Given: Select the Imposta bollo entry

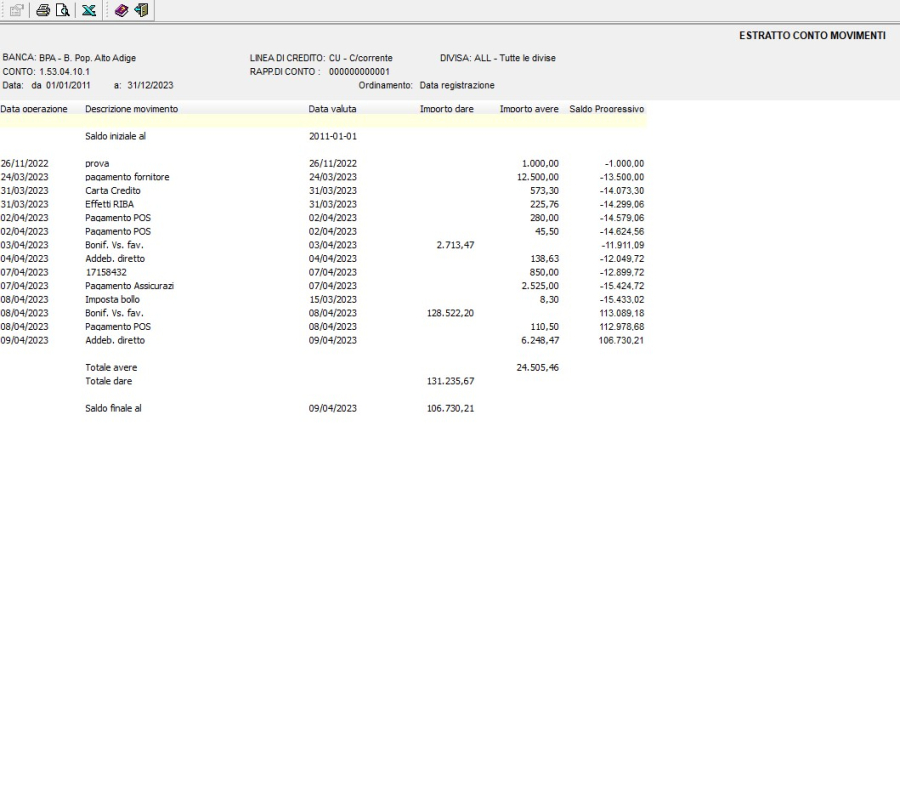Looking at the screenshot, I should pyautogui.click(x=113, y=299).
